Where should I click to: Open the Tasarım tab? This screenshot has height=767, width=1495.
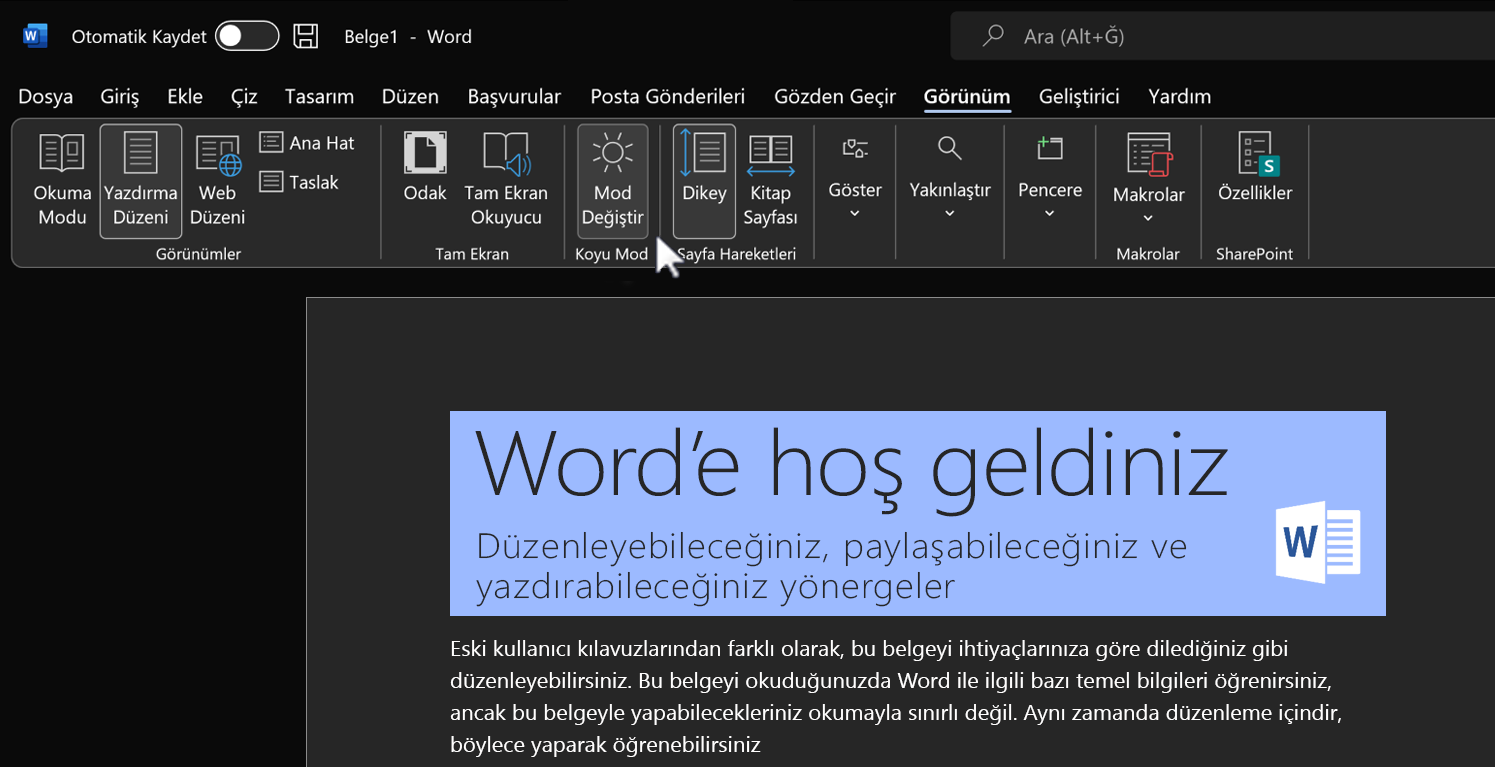pos(319,97)
